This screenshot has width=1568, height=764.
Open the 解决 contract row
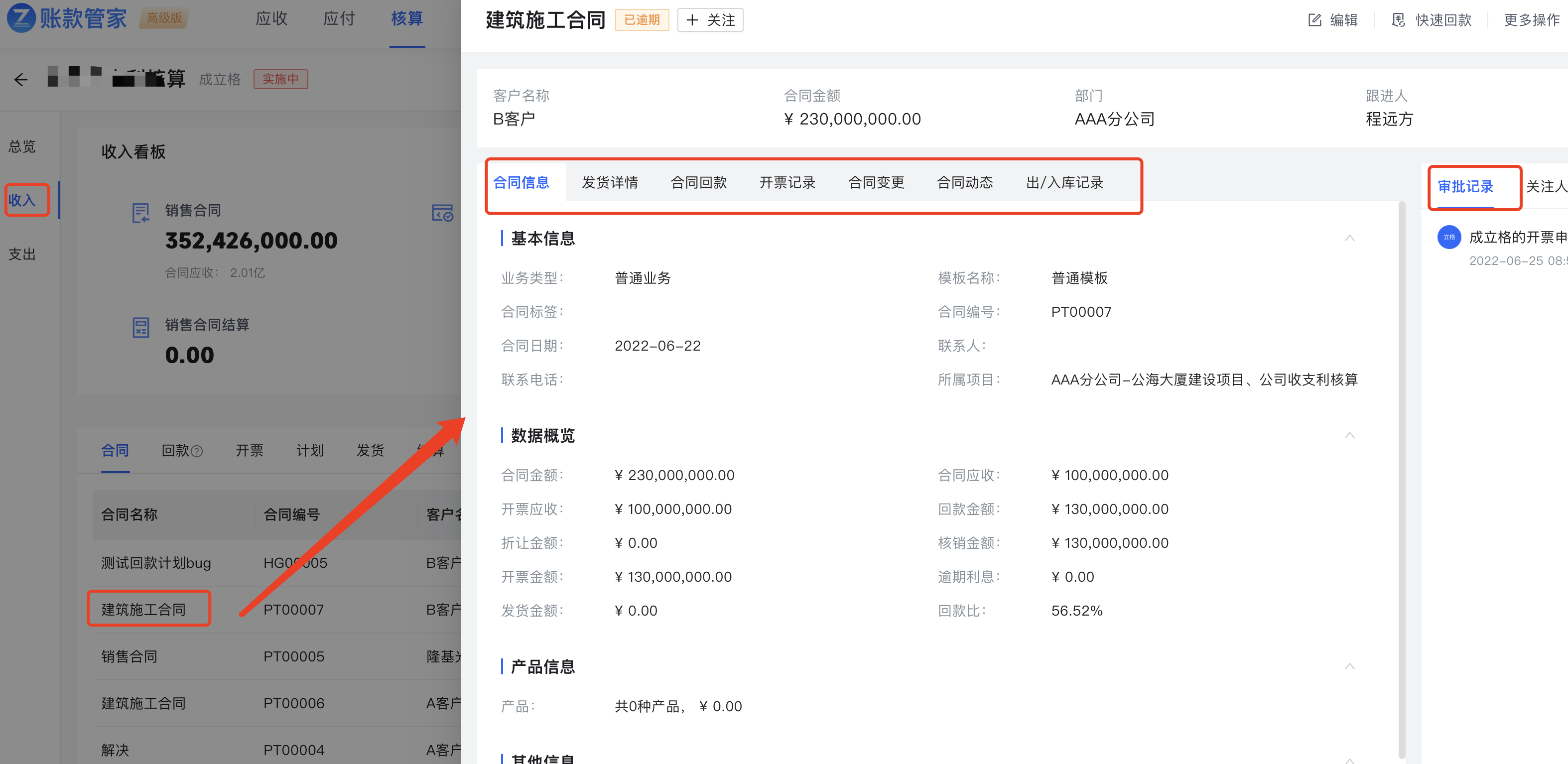pos(277,747)
